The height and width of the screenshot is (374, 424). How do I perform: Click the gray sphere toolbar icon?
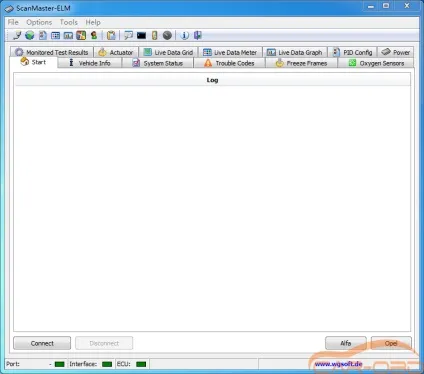tap(167, 35)
